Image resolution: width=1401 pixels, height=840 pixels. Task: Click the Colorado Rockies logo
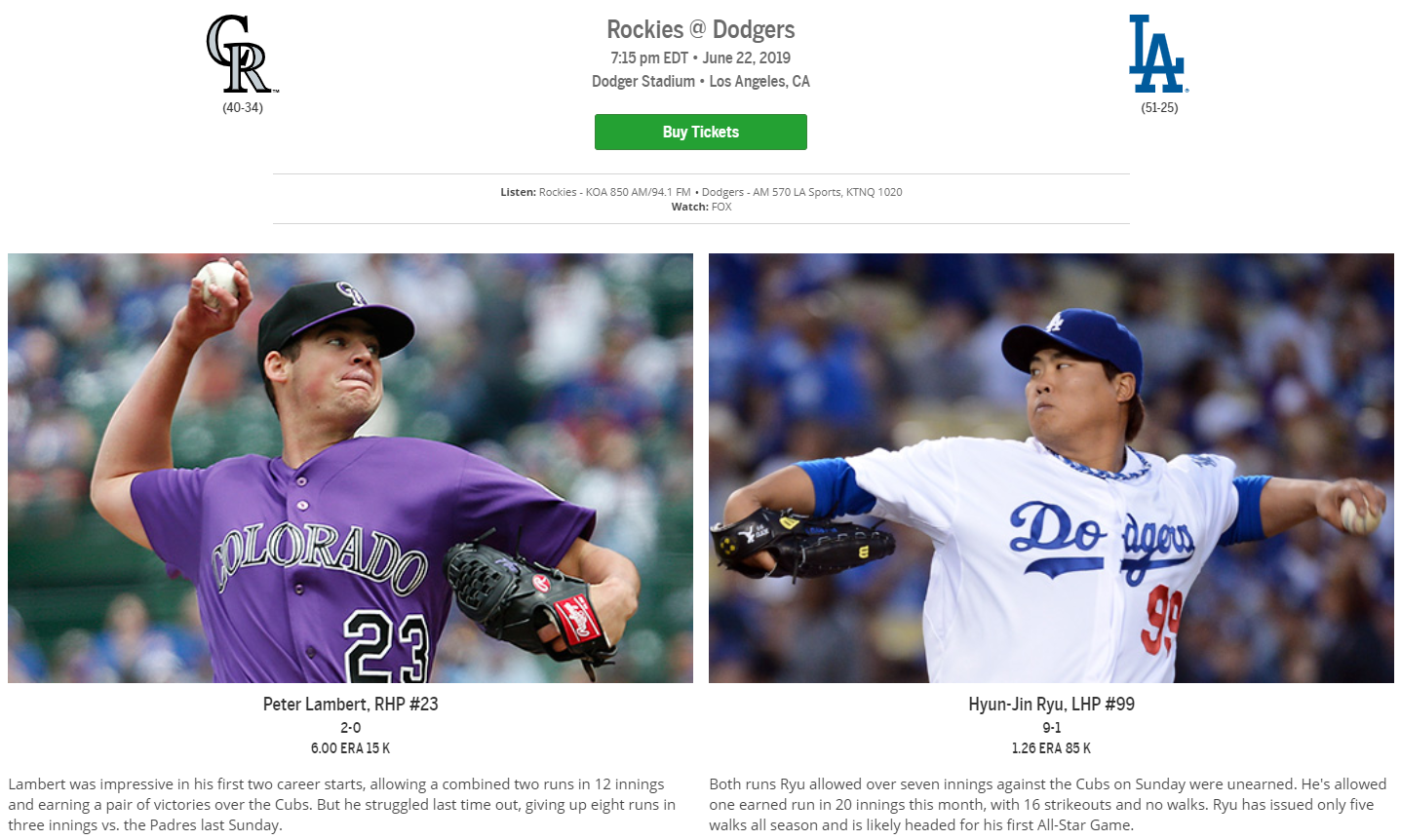pos(242,54)
